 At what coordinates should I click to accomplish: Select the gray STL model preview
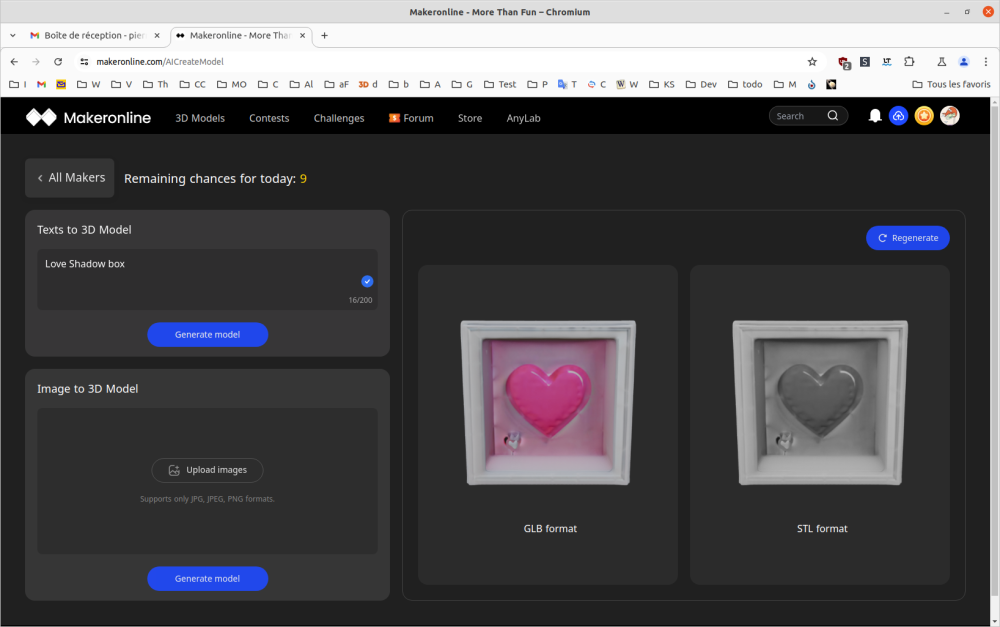click(820, 402)
